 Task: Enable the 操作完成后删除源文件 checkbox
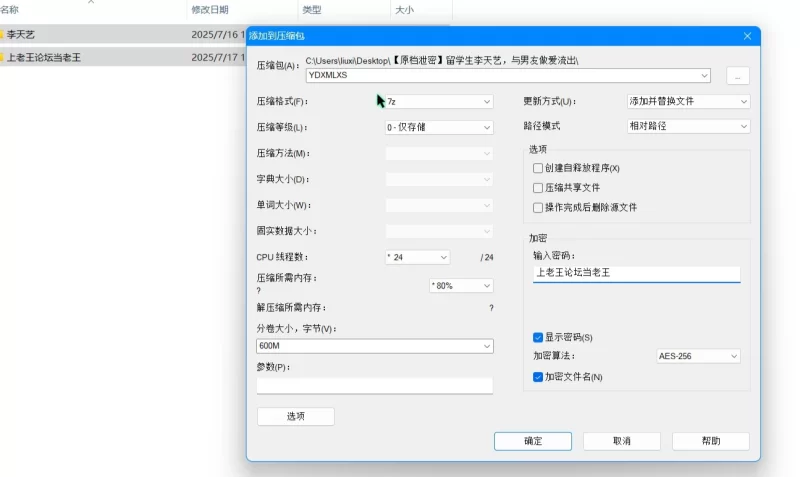pos(538,208)
